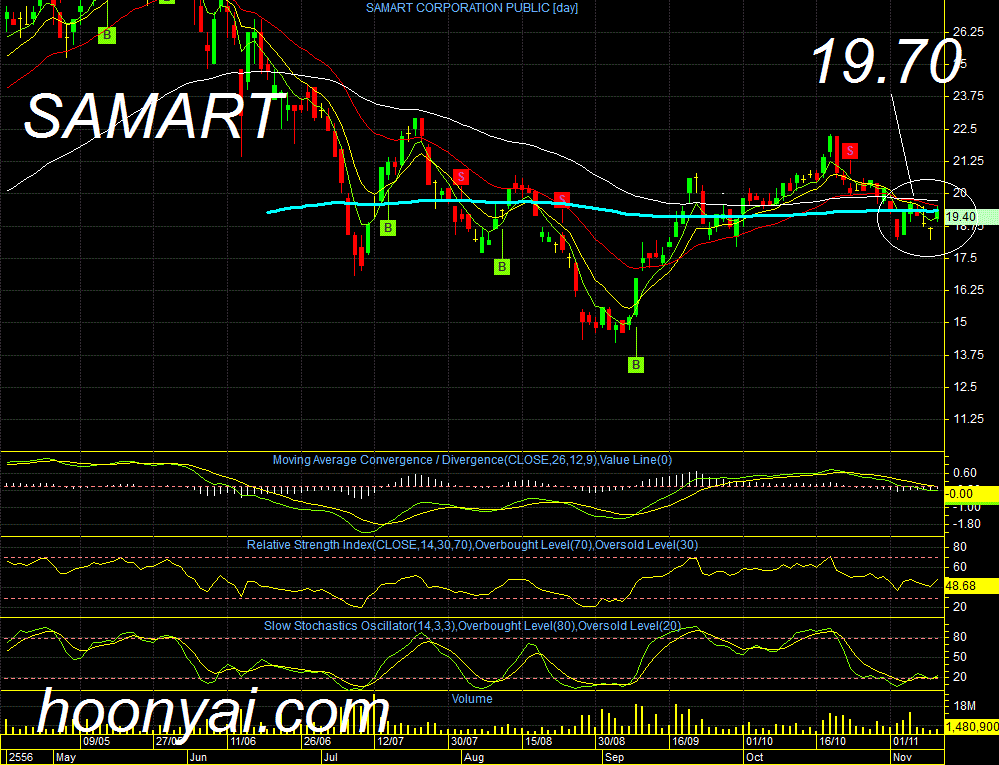
Task: Click the volume value 1,480,900
Action: click(972, 727)
